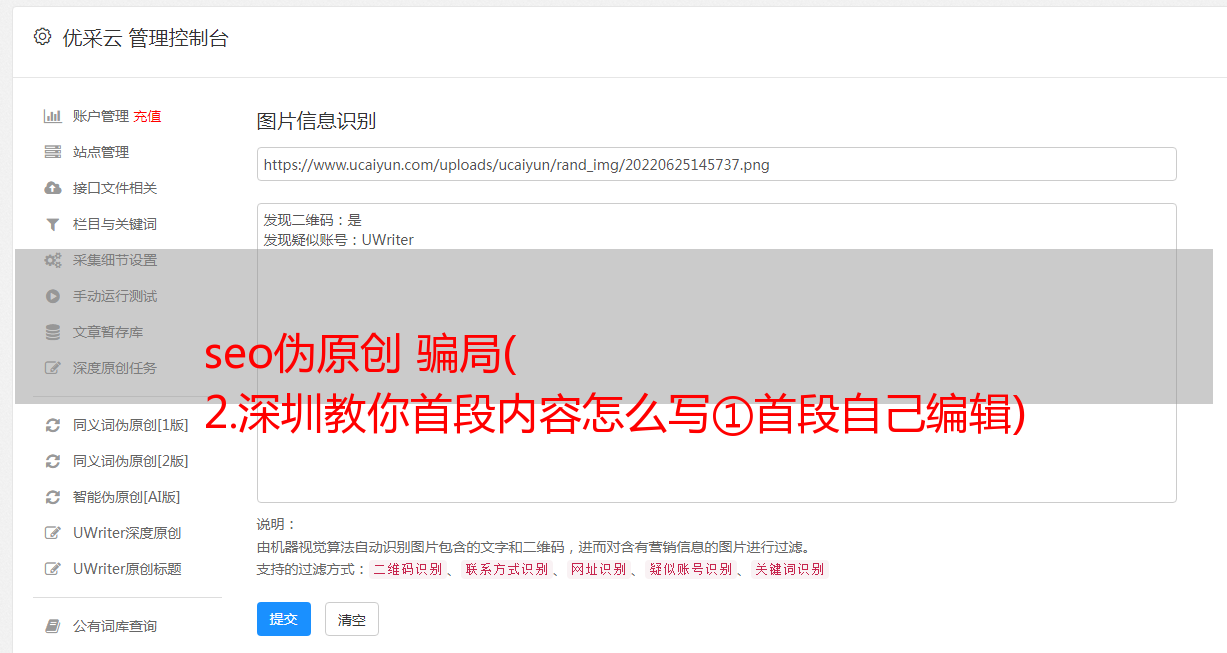Click the gear icon beside 优采云 管理控制台

click(x=42, y=37)
